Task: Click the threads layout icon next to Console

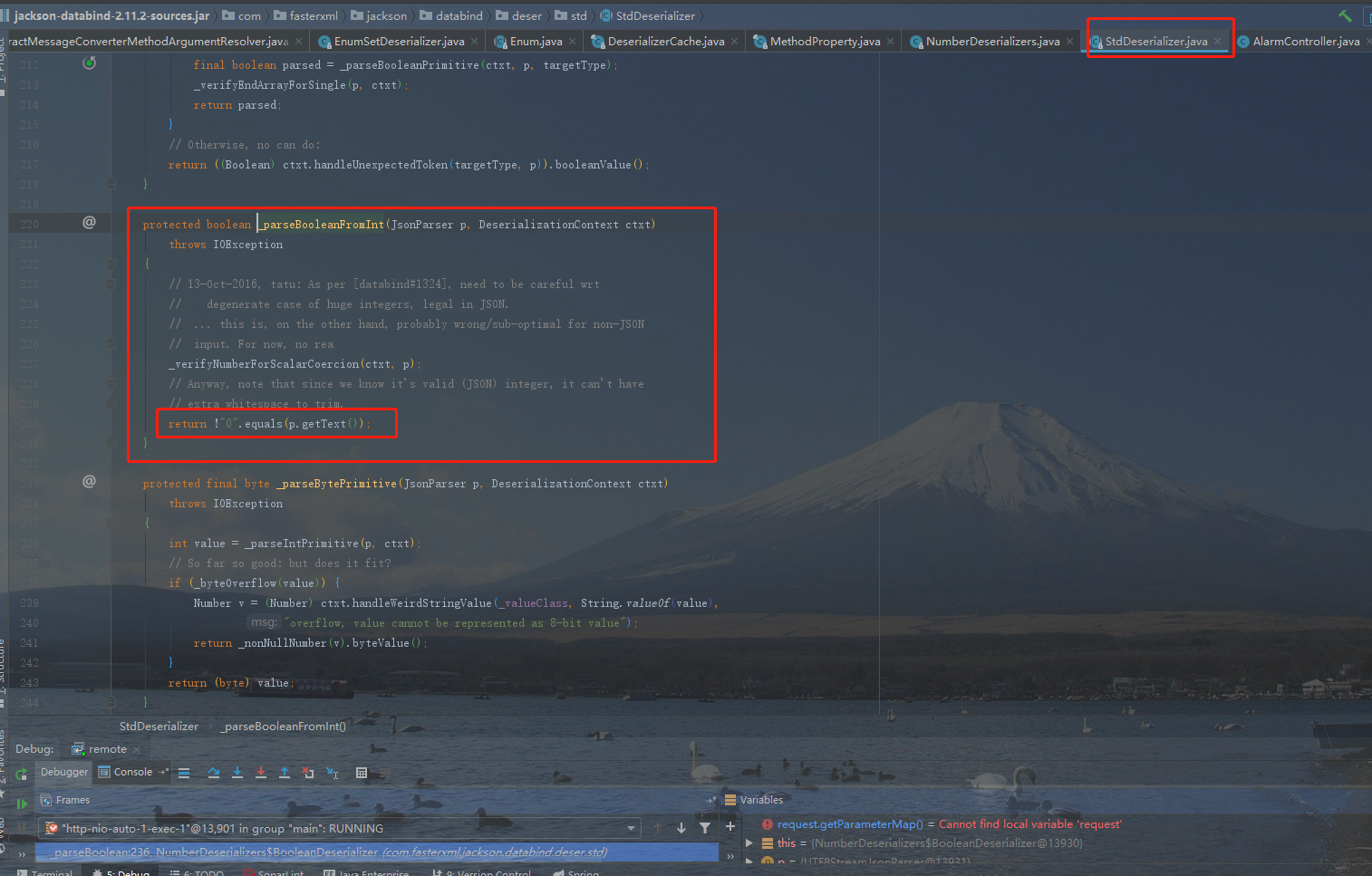Action: pyautogui.click(x=164, y=772)
